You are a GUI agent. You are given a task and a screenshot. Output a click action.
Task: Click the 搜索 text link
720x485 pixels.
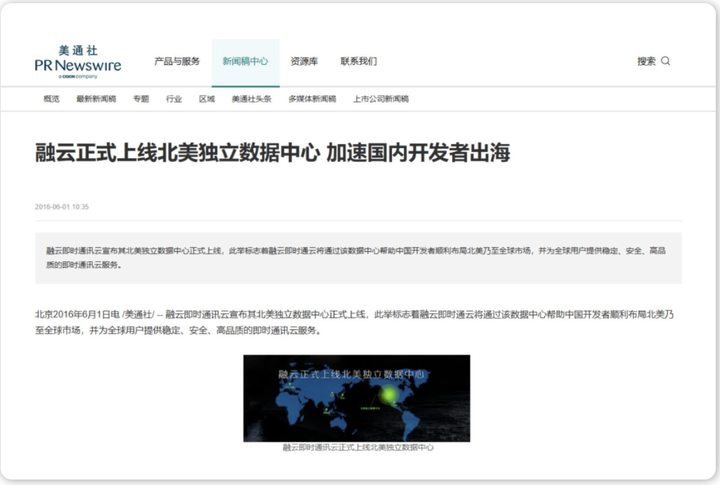click(x=646, y=61)
